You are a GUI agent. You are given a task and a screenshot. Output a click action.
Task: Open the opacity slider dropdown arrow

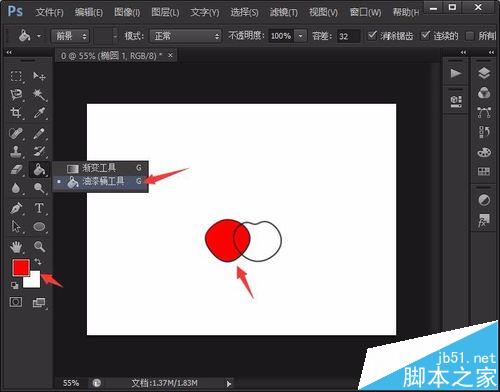click(x=301, y=36)
